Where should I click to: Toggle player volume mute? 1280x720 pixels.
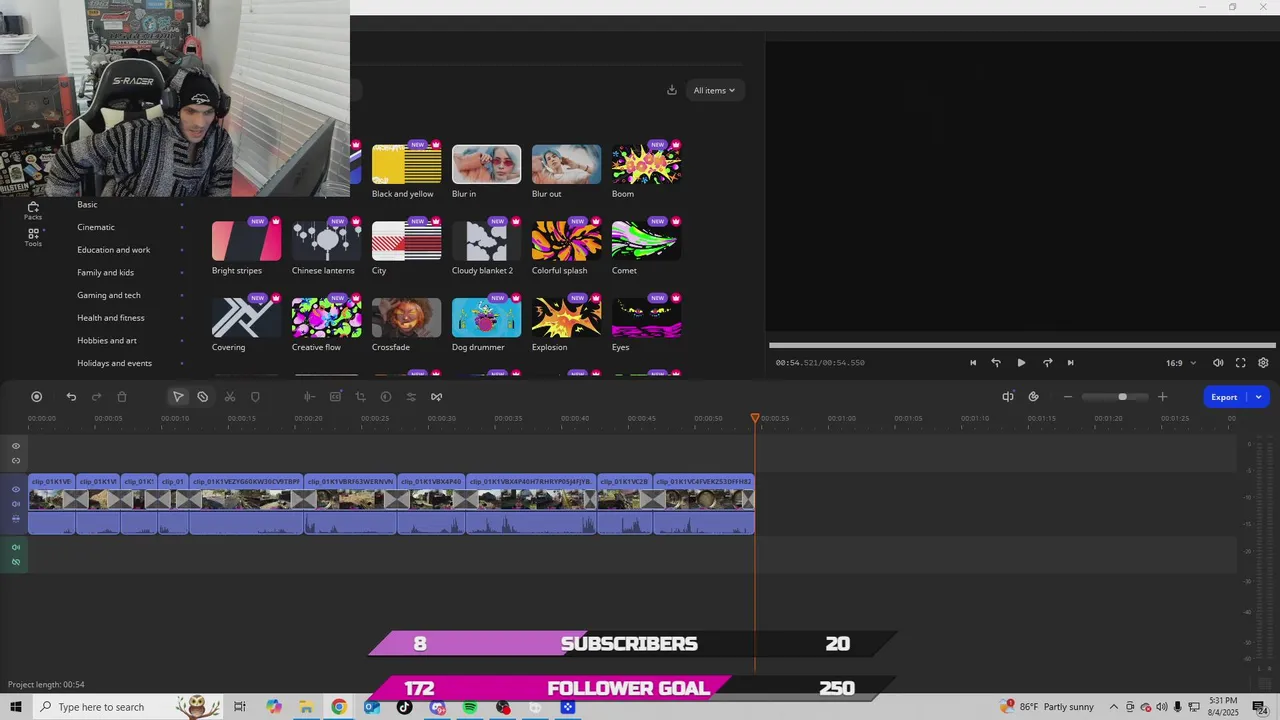click(x=1218, y=363)
